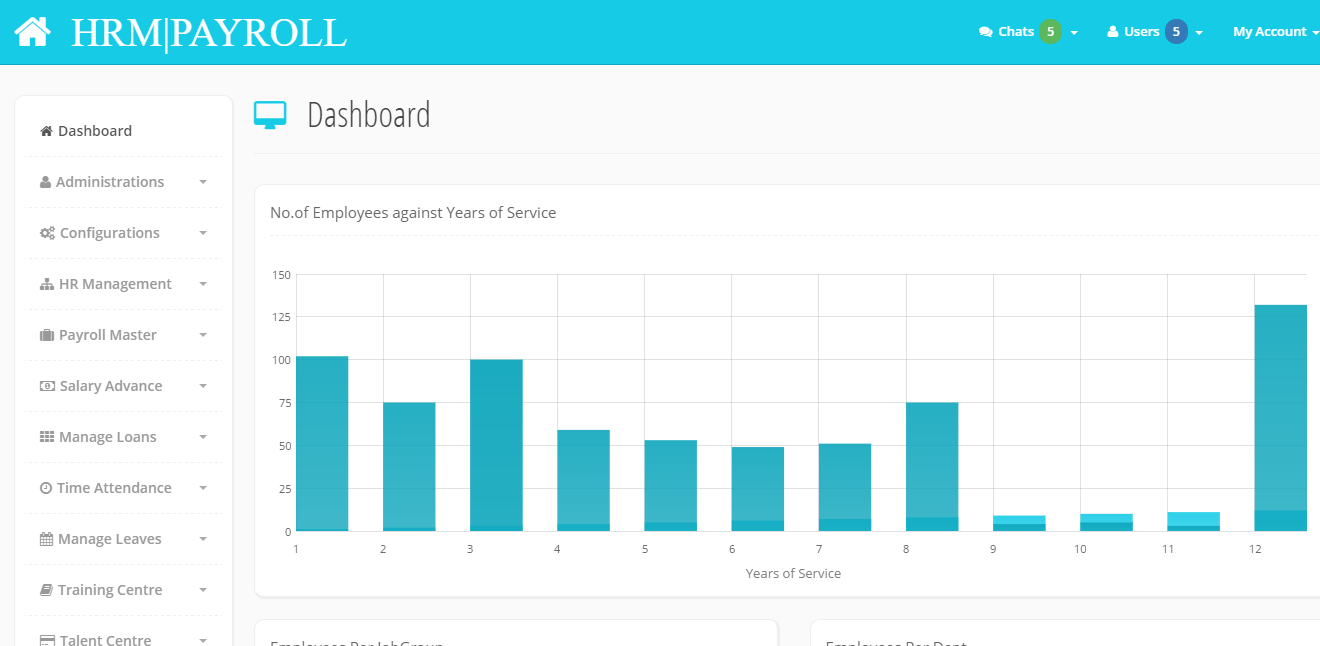The height and width of the screenshot is (646, 1320).
Task: Click the home icon in header
Action: click(32, 32)
